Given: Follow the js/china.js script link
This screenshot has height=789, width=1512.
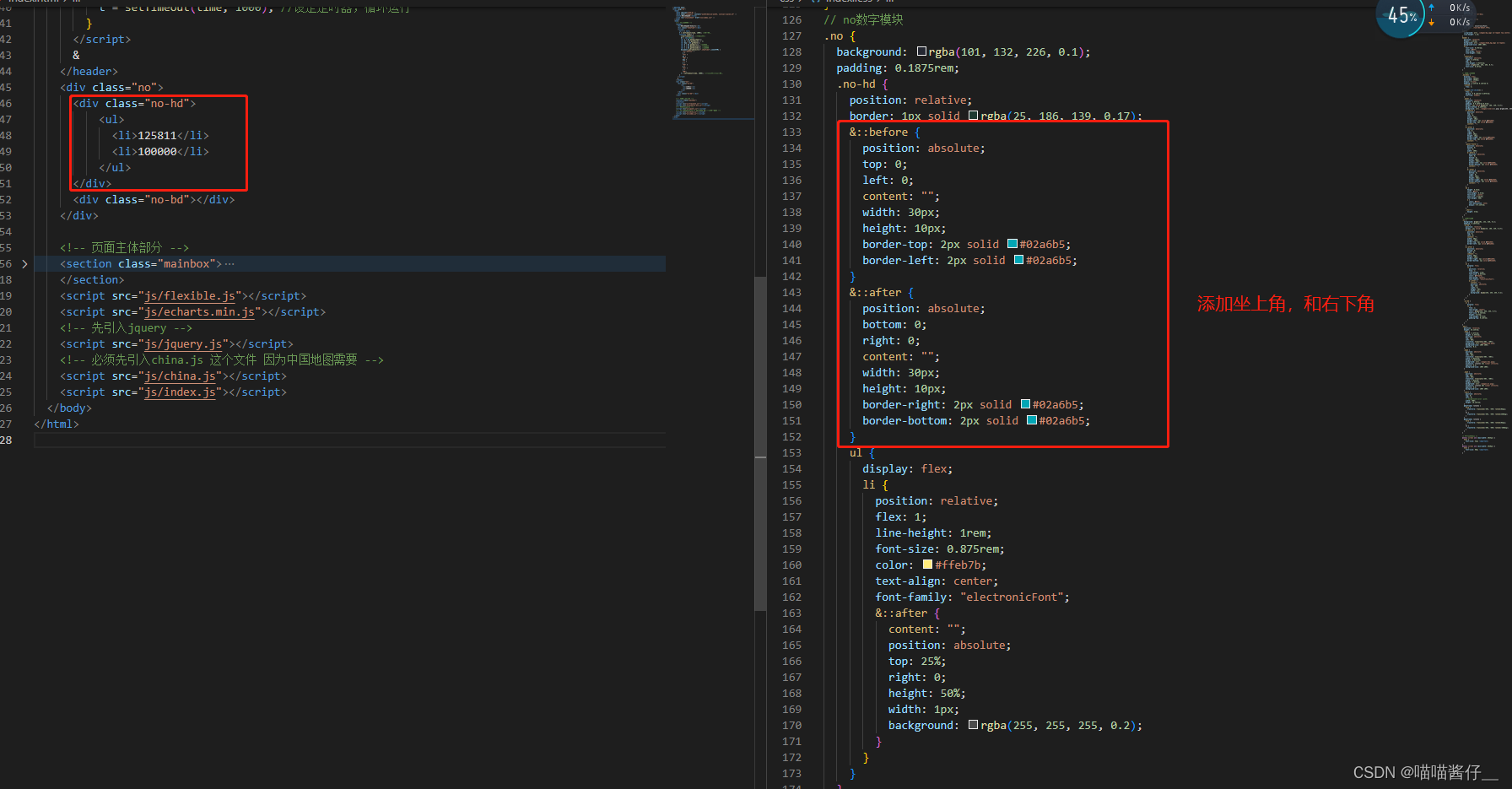Looking at the screenshot, I should click(180, 376).
